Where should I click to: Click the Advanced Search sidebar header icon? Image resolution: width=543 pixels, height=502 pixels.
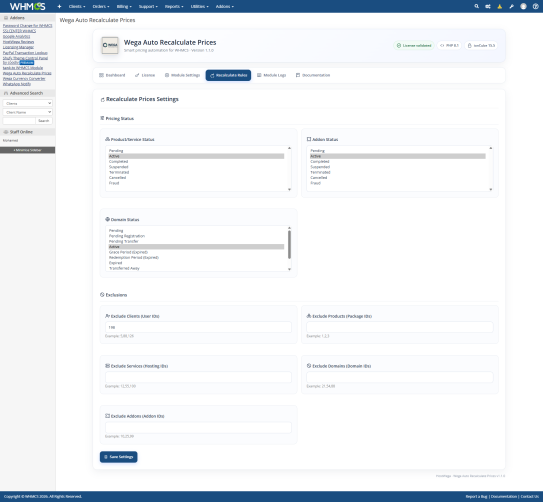click(6, 93)
